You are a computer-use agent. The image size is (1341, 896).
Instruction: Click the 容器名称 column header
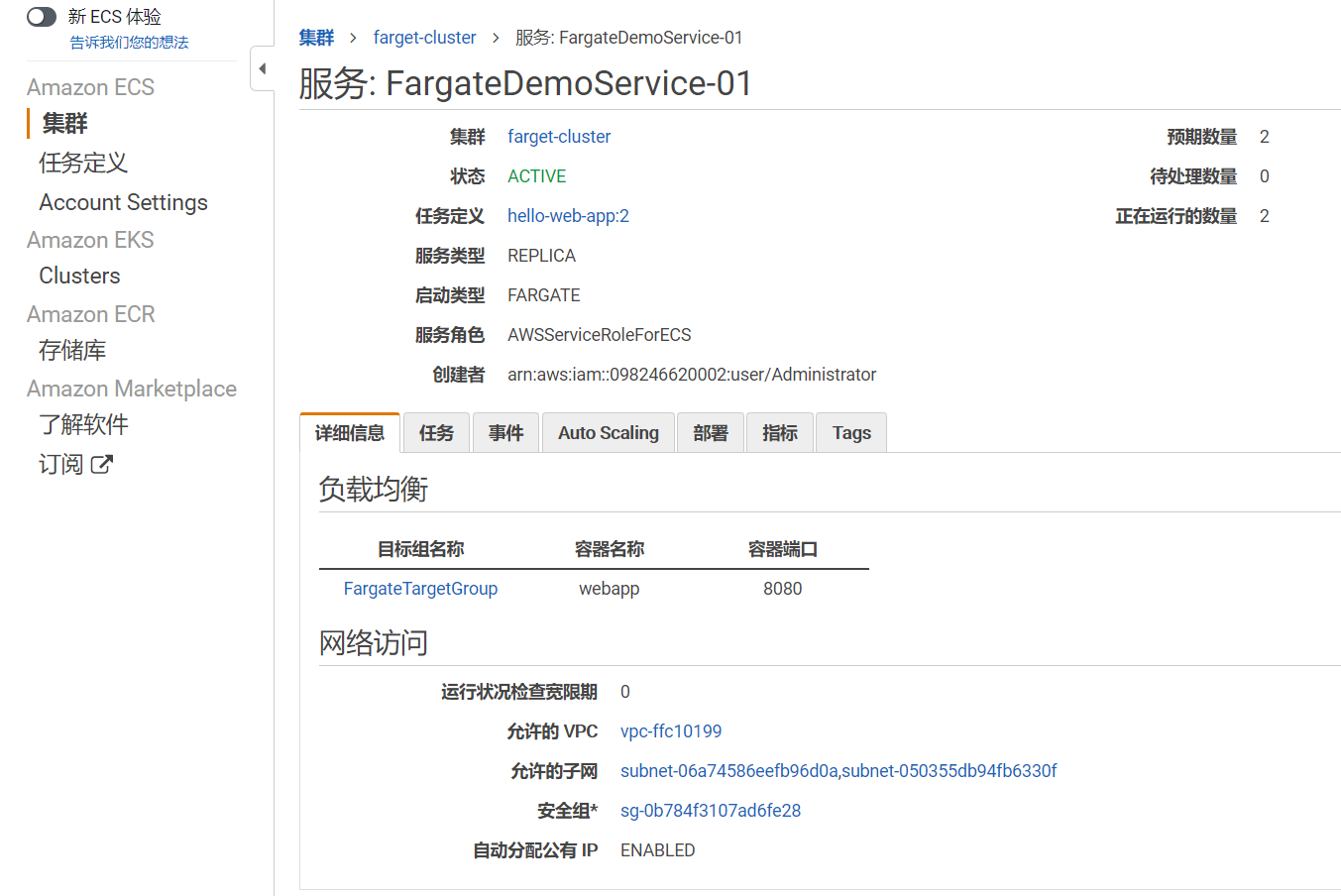click(610, 549)
